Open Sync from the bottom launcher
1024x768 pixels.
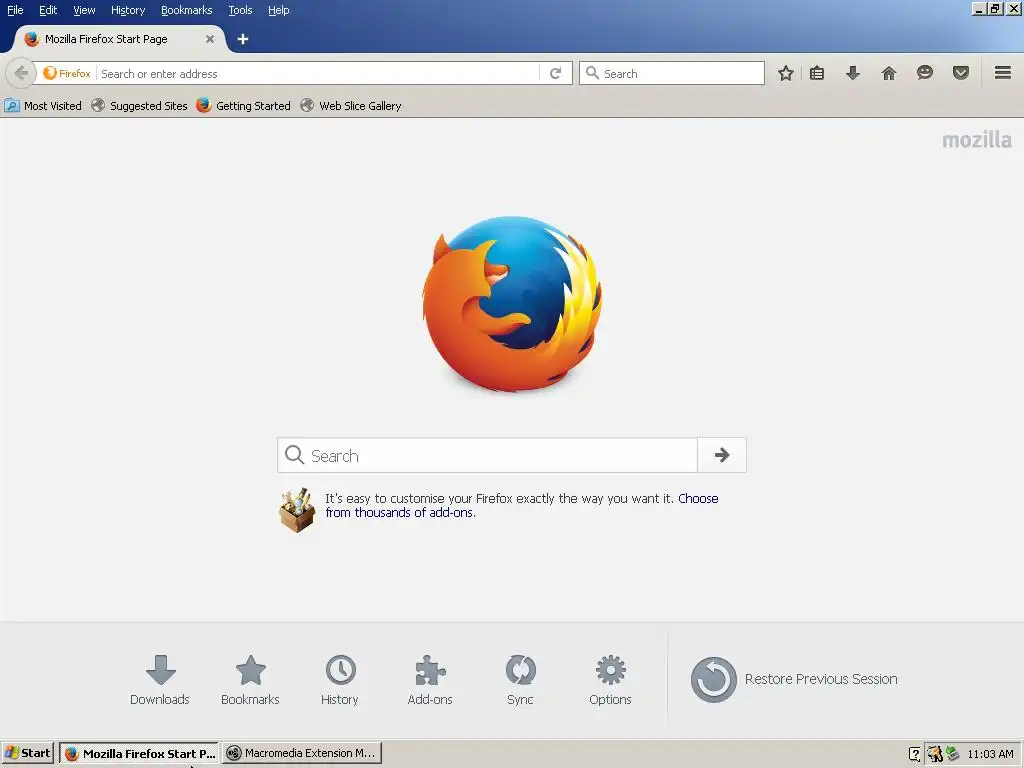pos(520,680)
